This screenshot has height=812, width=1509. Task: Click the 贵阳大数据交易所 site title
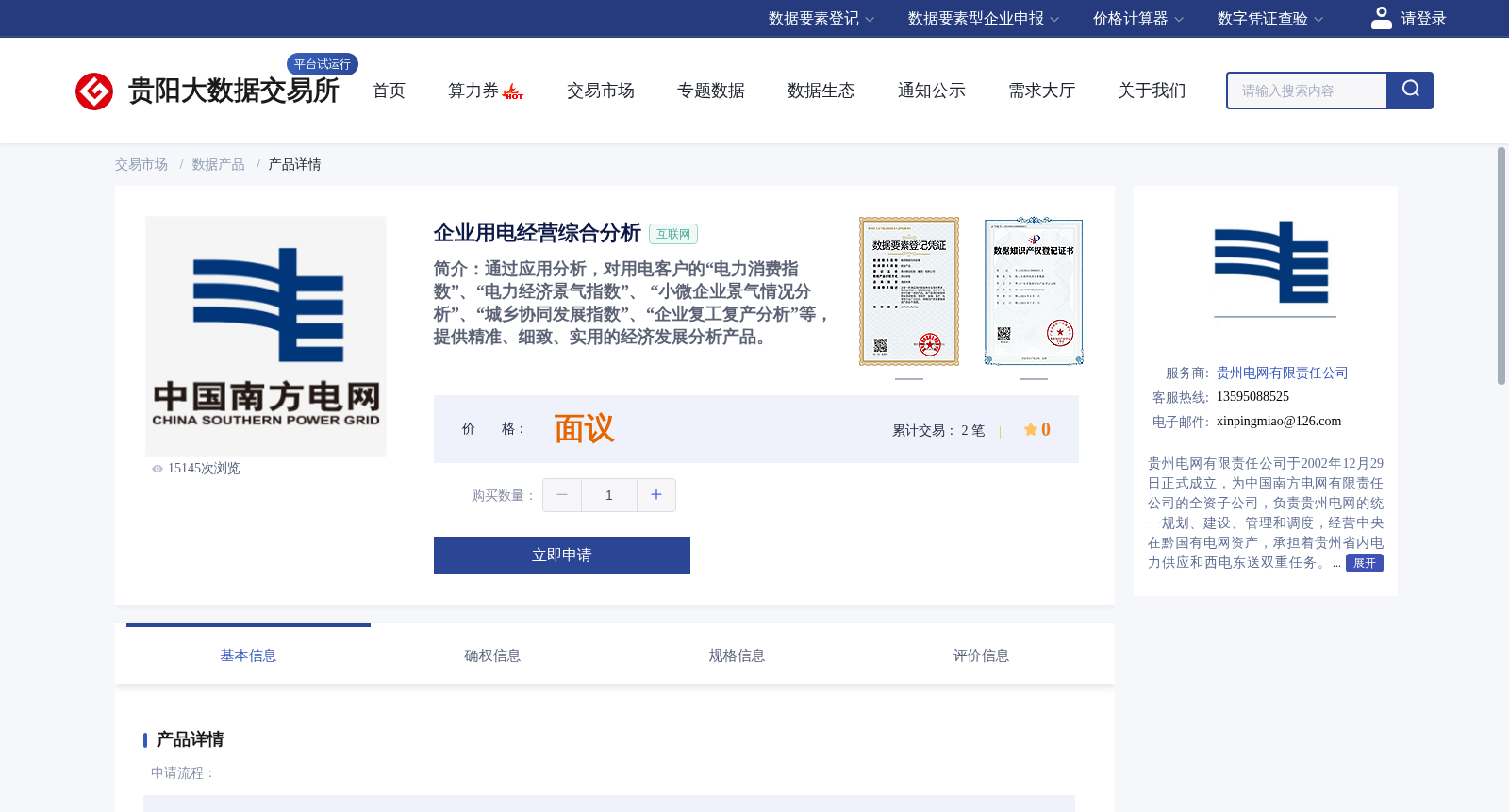234,91
